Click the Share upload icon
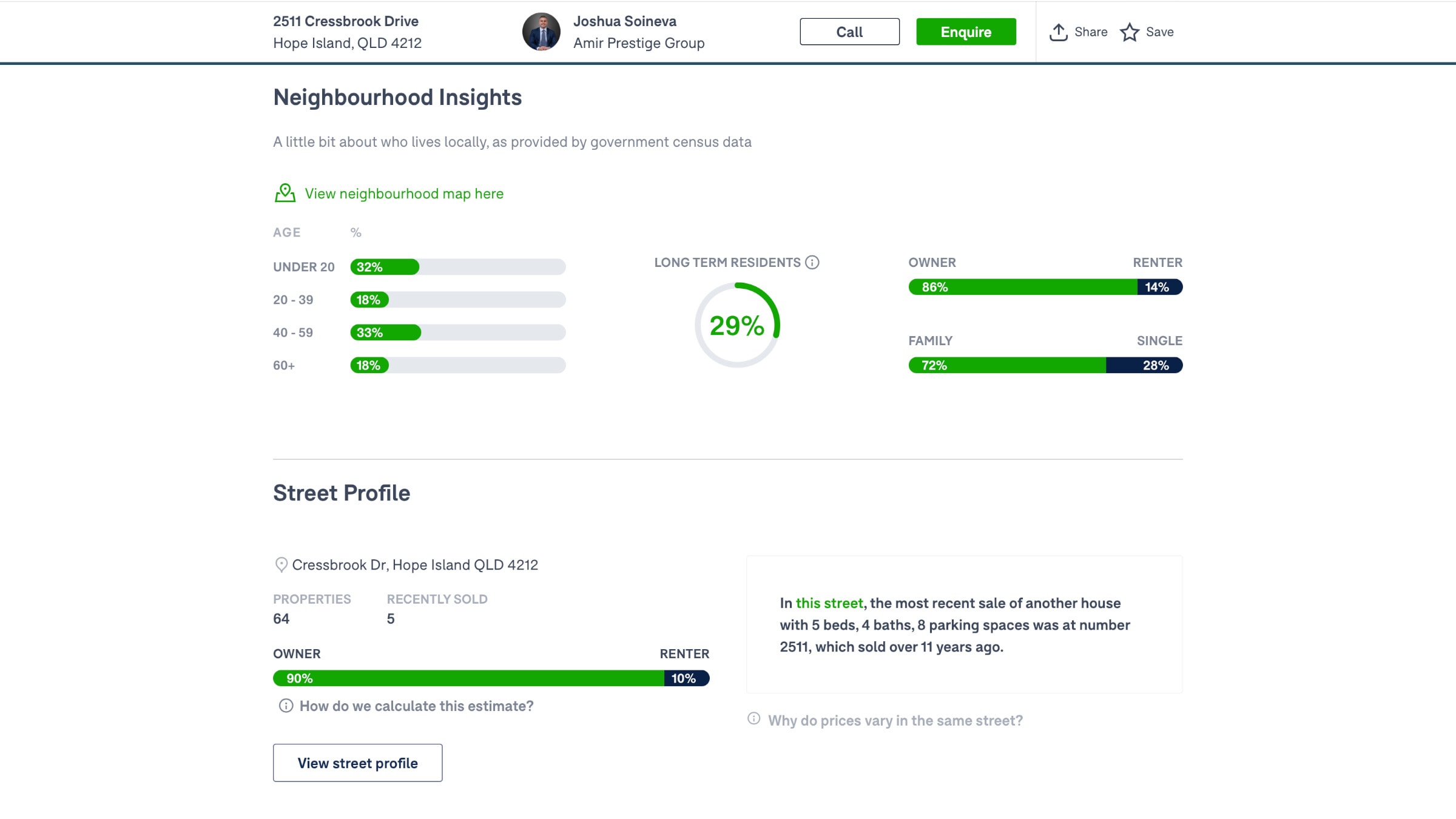Viewport: 1456px width, 819px height. (x=1058, y=32)
